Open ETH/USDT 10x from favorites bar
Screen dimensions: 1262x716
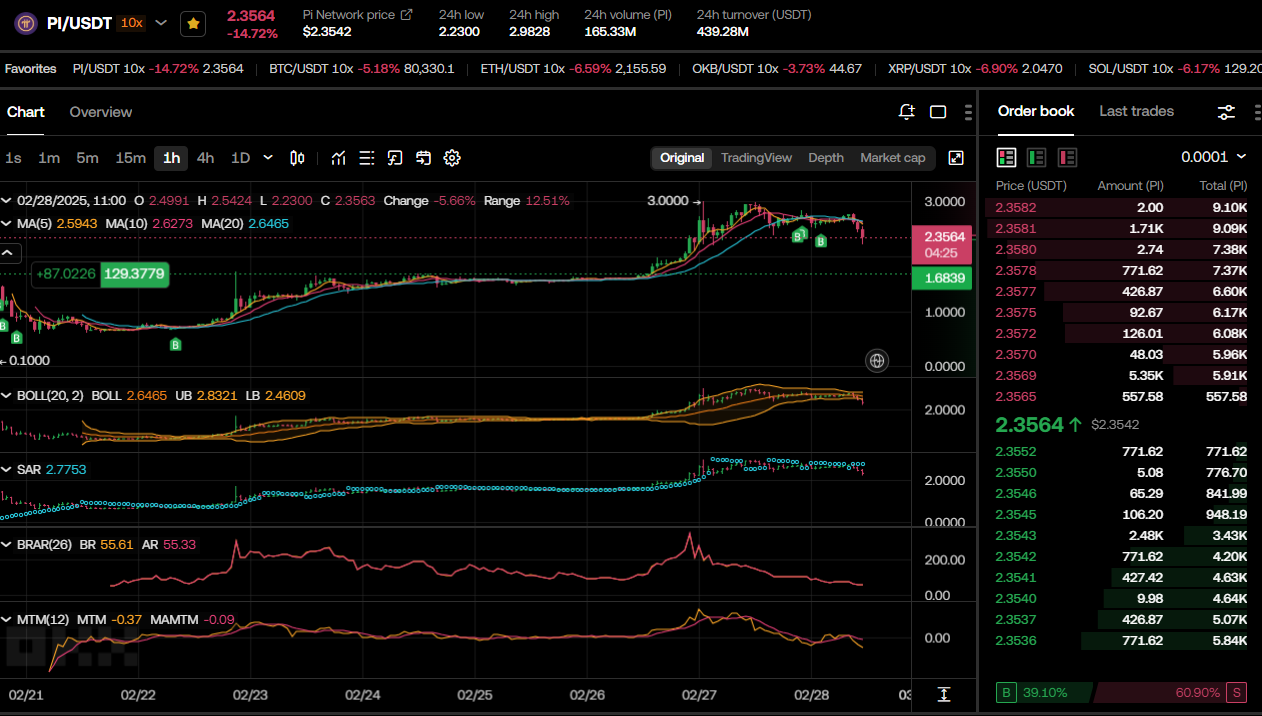click(x=573, y=69)
